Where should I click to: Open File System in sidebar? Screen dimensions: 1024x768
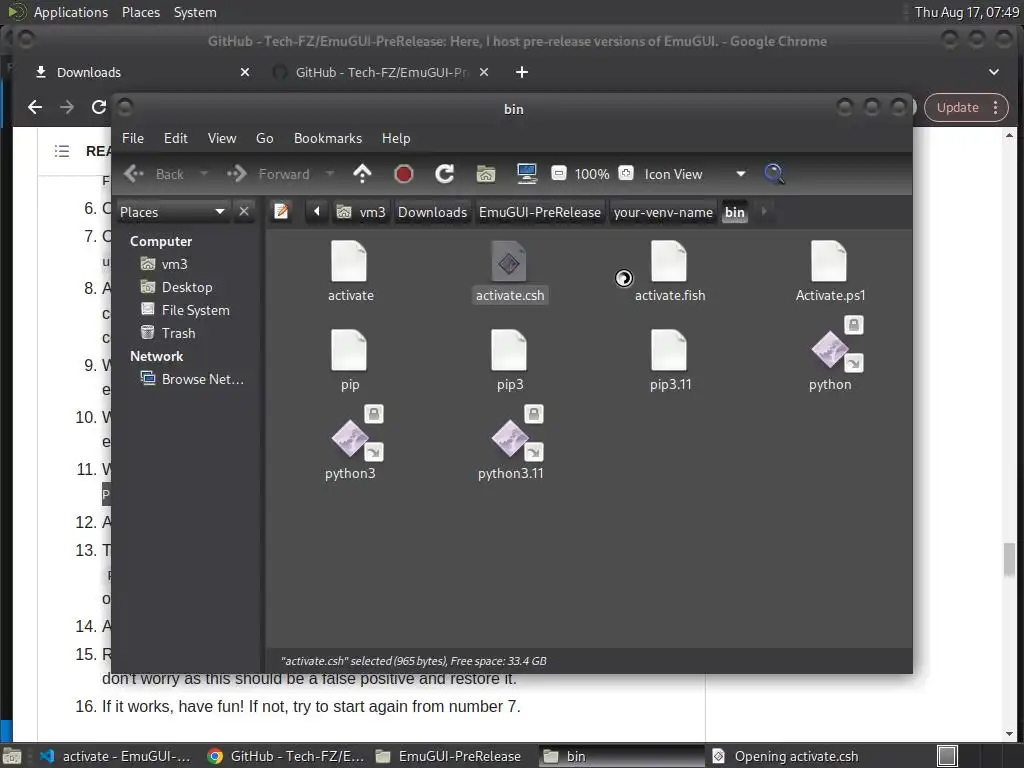pos(195,310)
